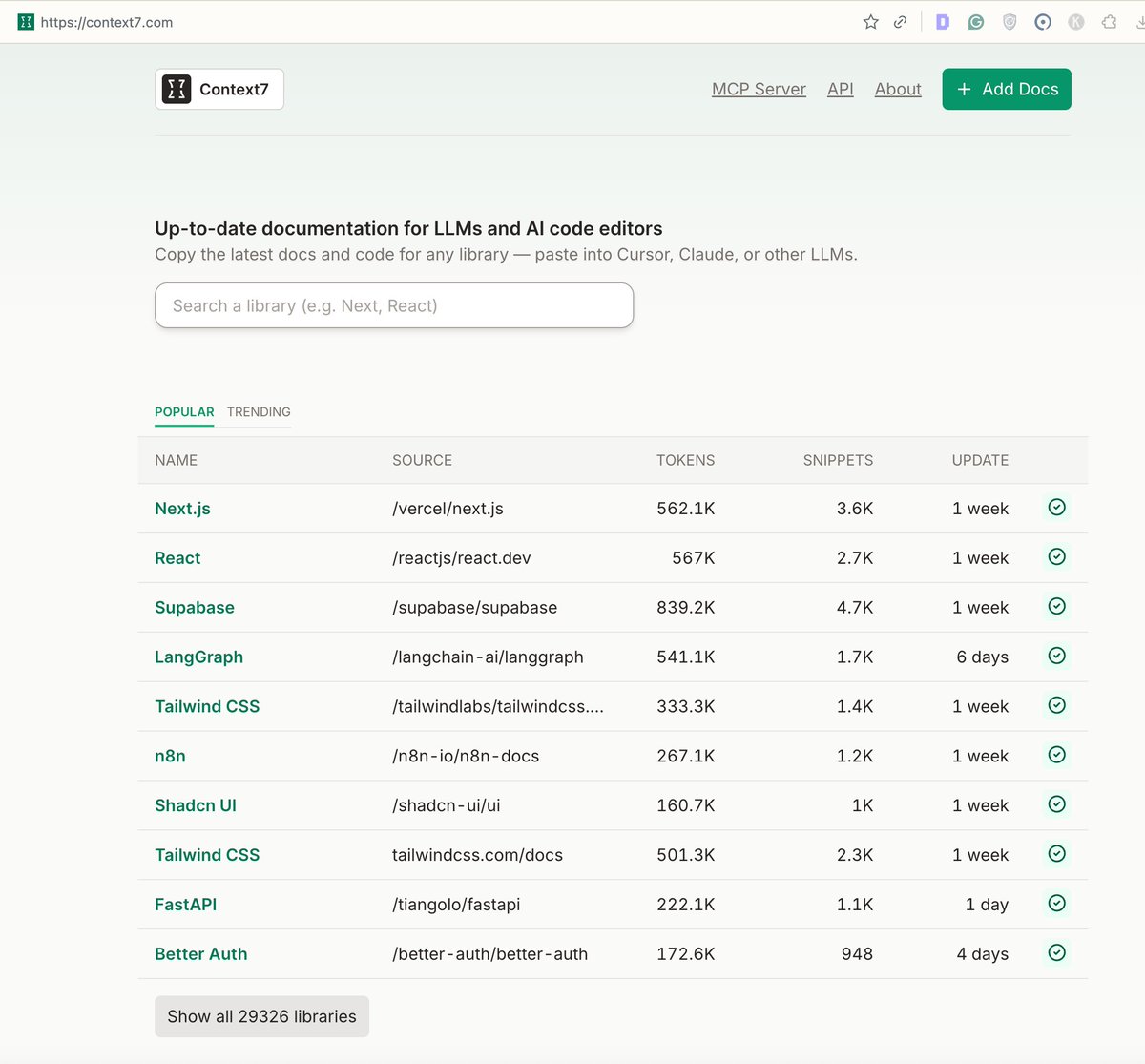Click the 839.2K tokens value
Image resolution: width=1145 pixels, height=1064 pixels.
click(685, 608)
